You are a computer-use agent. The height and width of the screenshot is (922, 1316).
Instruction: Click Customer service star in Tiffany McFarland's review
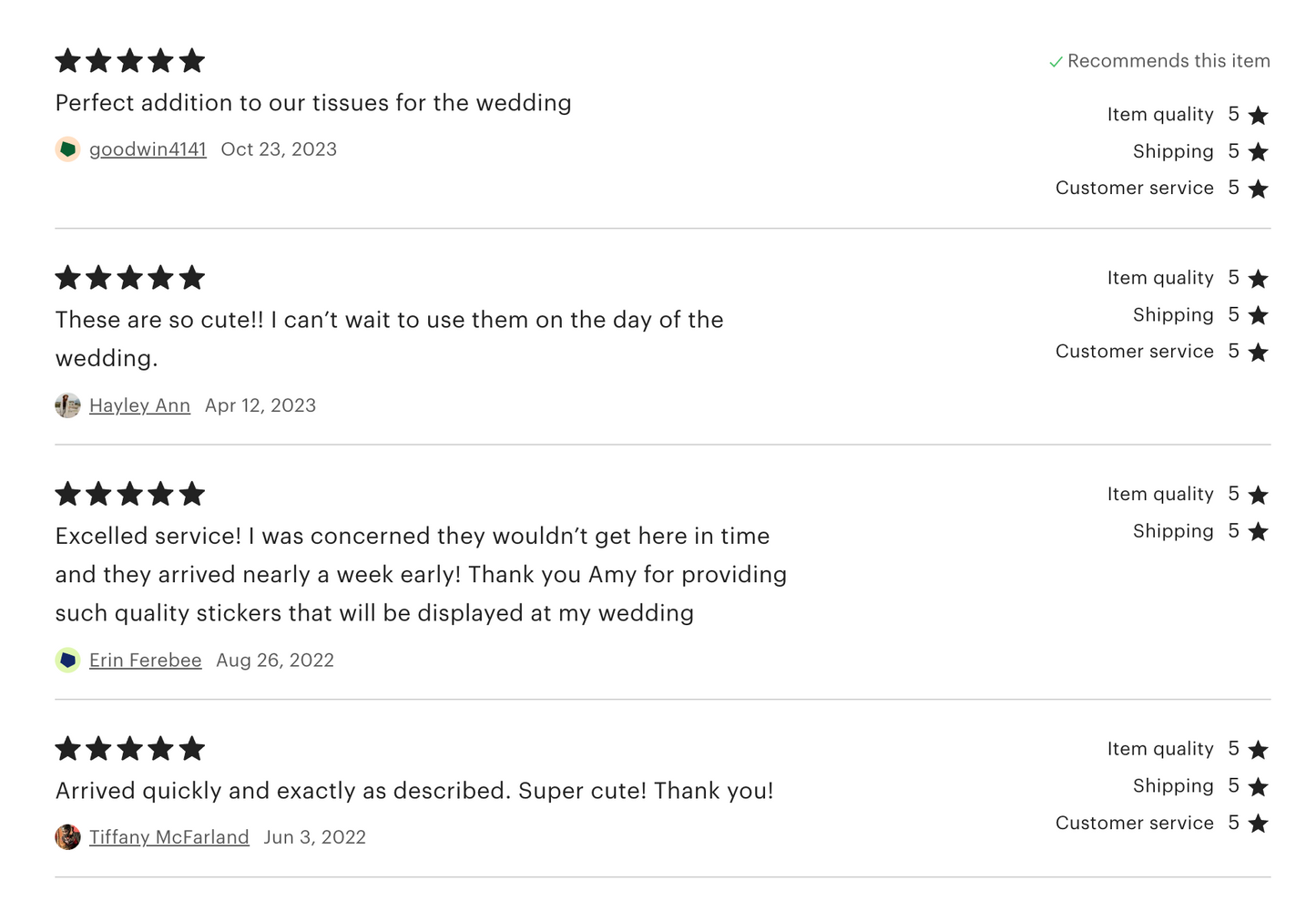tap(1258, 824)
